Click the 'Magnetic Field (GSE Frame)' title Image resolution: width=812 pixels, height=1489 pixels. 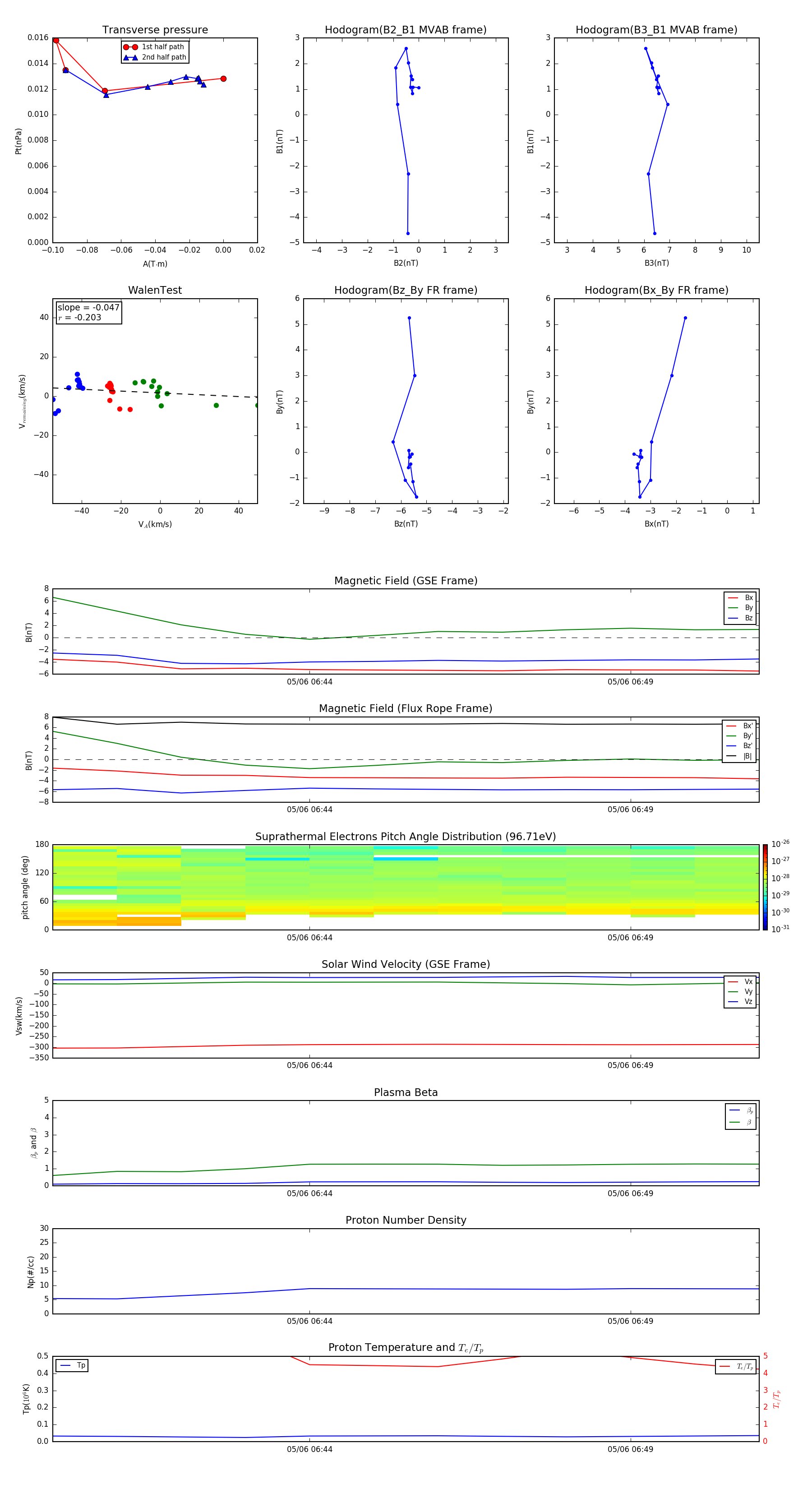pos(406,581)
